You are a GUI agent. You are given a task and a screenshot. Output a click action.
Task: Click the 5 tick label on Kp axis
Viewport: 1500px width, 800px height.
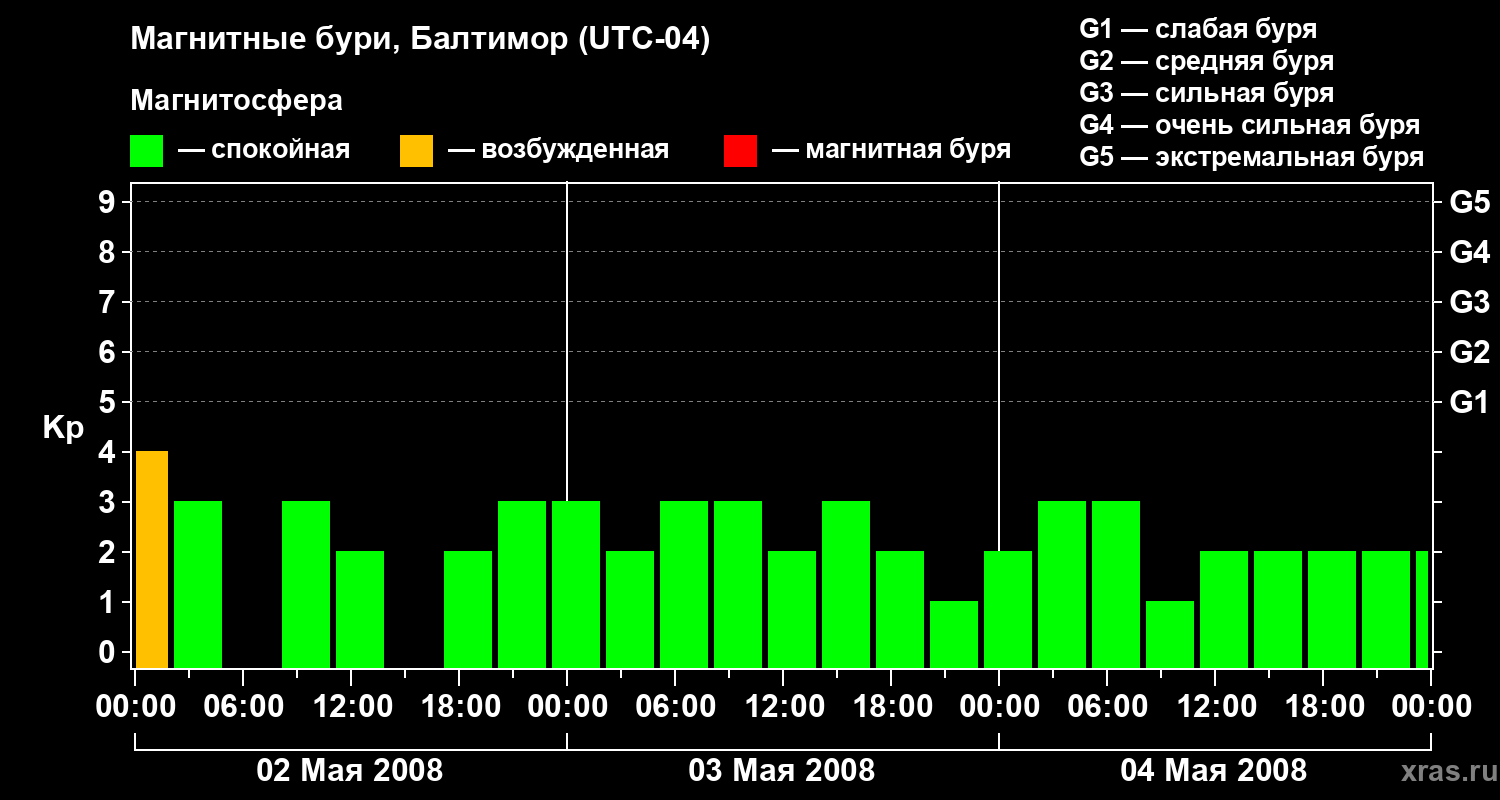pos(109,402)
